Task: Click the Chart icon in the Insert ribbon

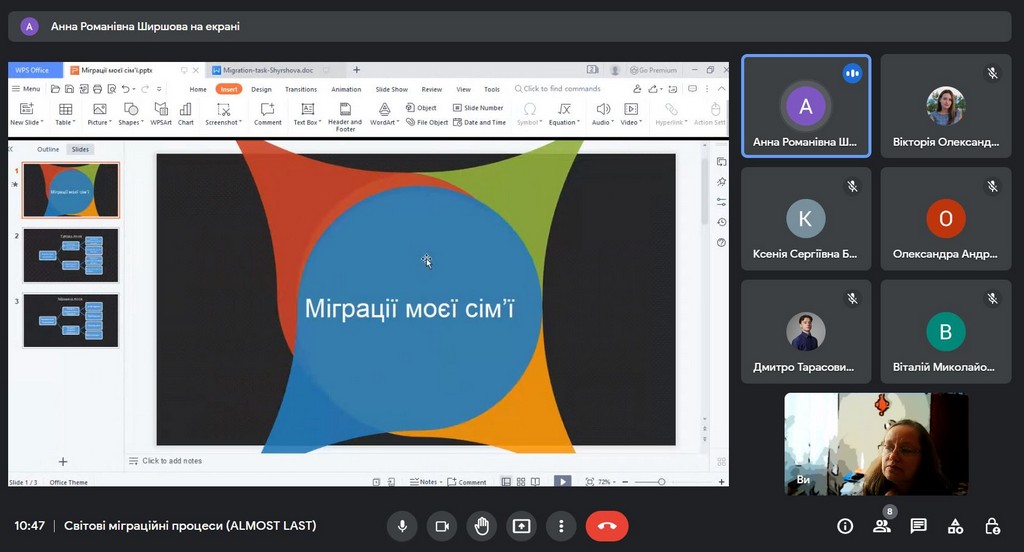Action: [x=186, y=109]
